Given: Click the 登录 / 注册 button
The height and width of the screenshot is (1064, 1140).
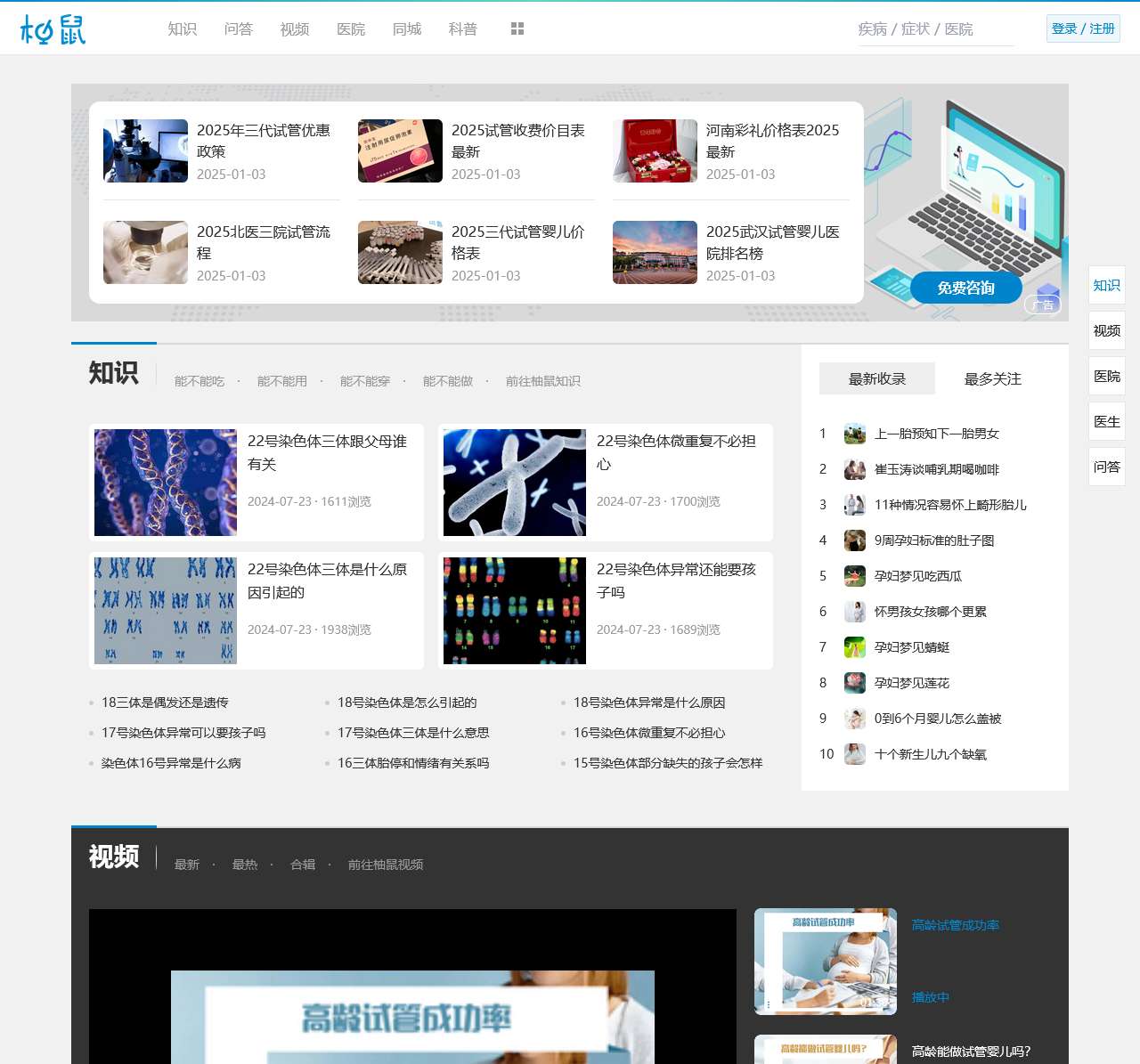Looking at the screenshot, I should point(1083,28).
